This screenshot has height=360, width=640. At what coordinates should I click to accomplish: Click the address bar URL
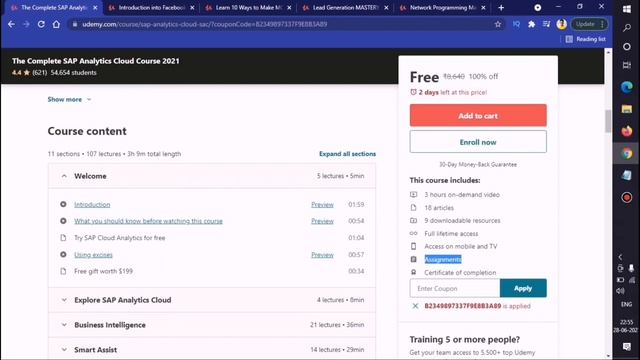pyautogui.click(x=204, y=24)
